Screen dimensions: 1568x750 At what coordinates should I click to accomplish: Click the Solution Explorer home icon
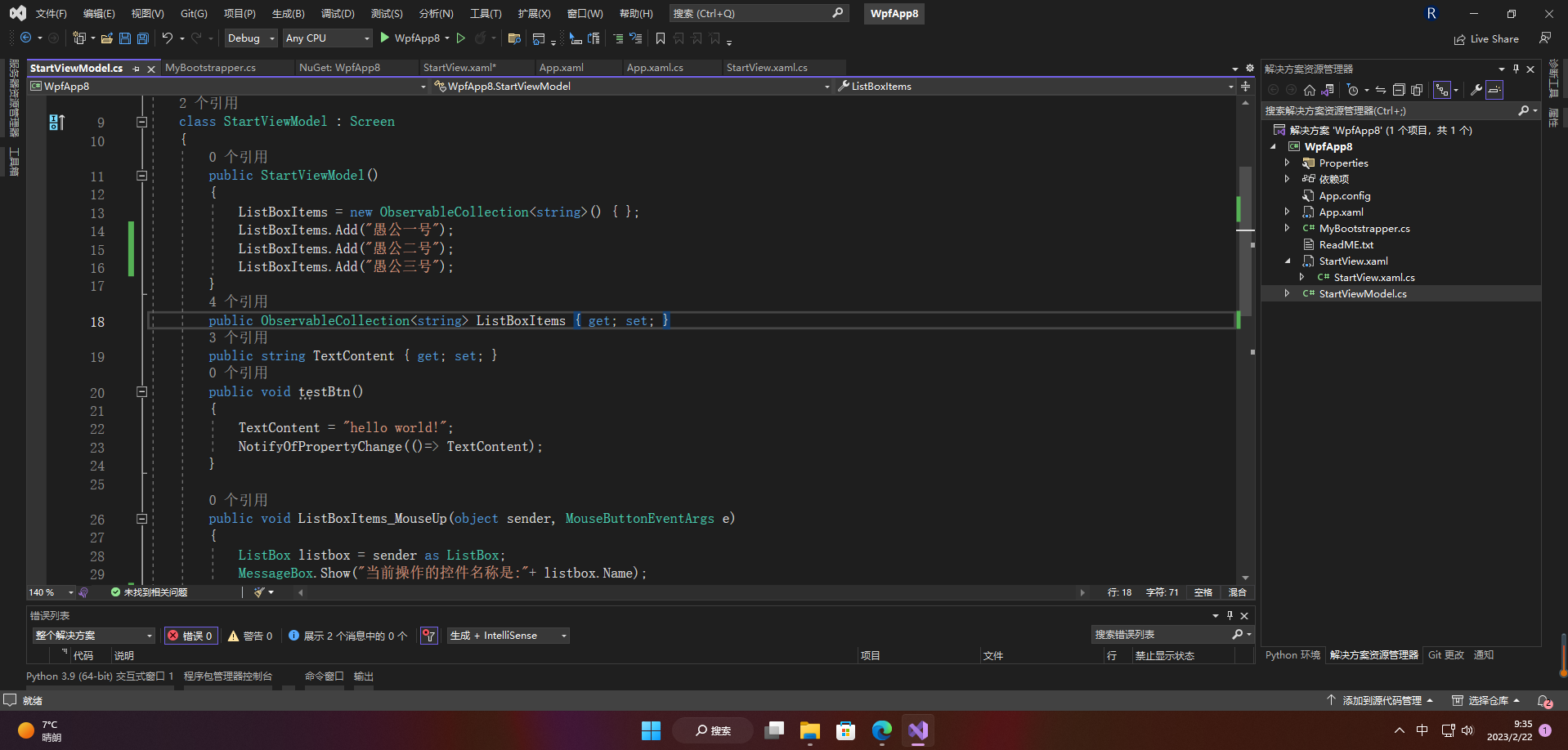[x=1310, y=90]
